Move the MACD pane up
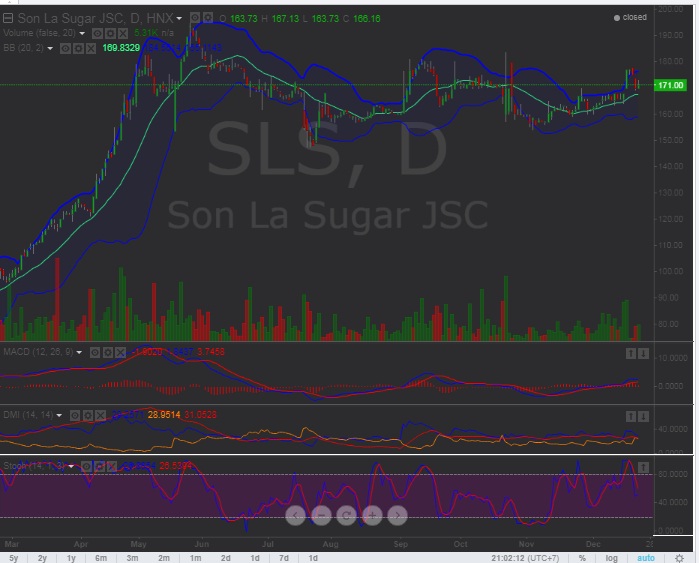This screenshot has height=563, width=699. pyautogui.click(x=630, y=353)
